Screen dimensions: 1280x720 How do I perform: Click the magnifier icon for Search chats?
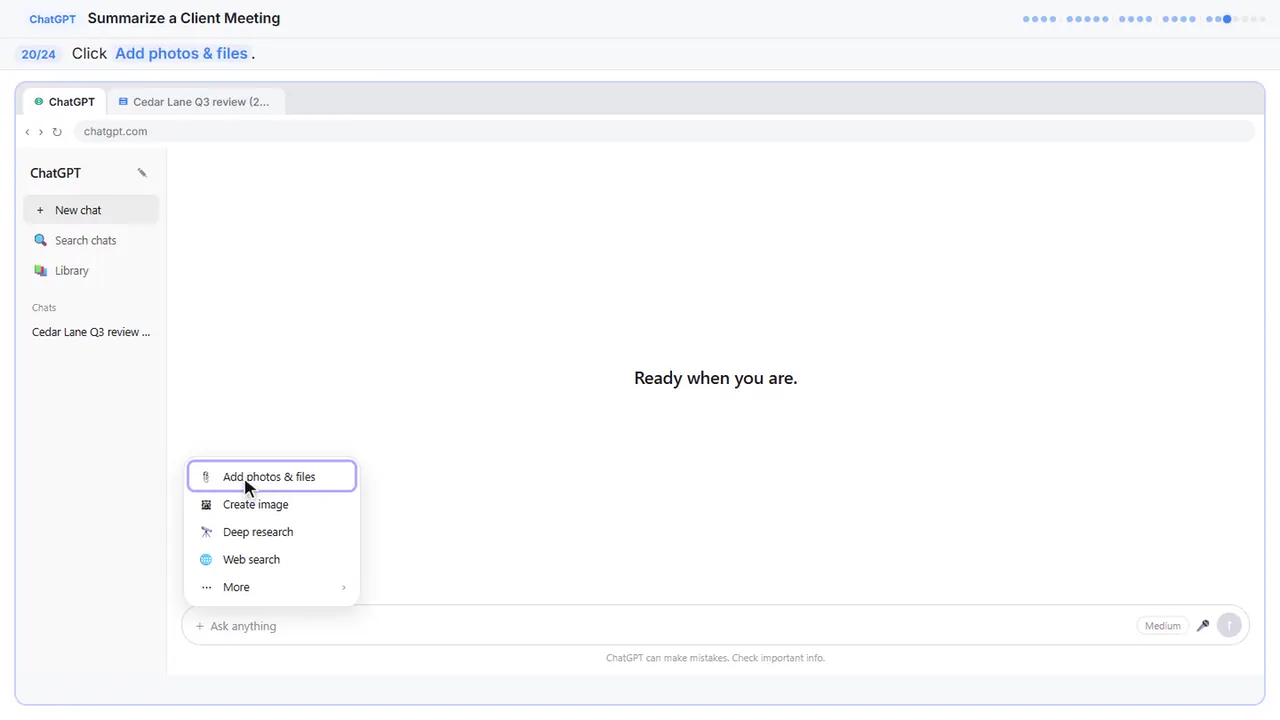click(40, 240)
